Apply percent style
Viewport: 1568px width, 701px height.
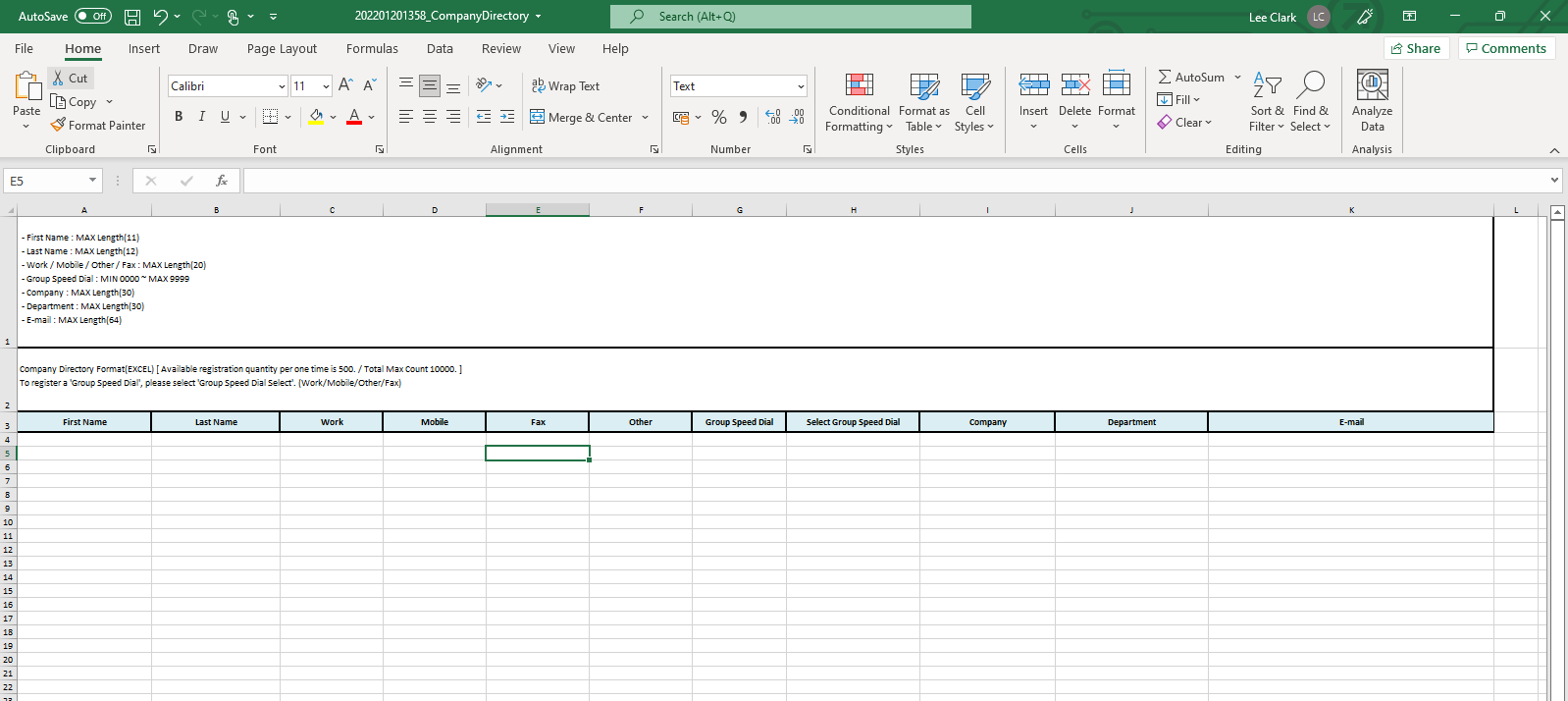click(x=719, y=117)
